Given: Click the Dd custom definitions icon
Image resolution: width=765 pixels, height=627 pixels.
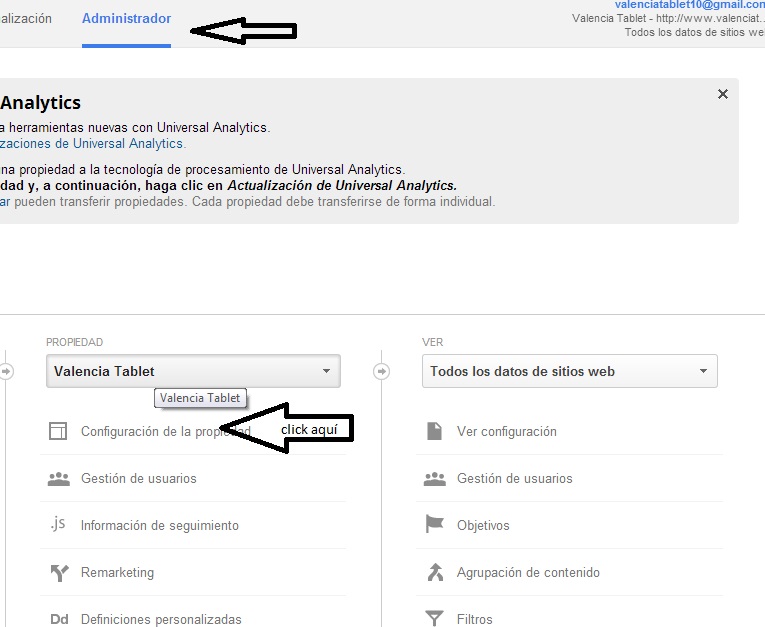Looking at the screenshot, I should 59,619.
